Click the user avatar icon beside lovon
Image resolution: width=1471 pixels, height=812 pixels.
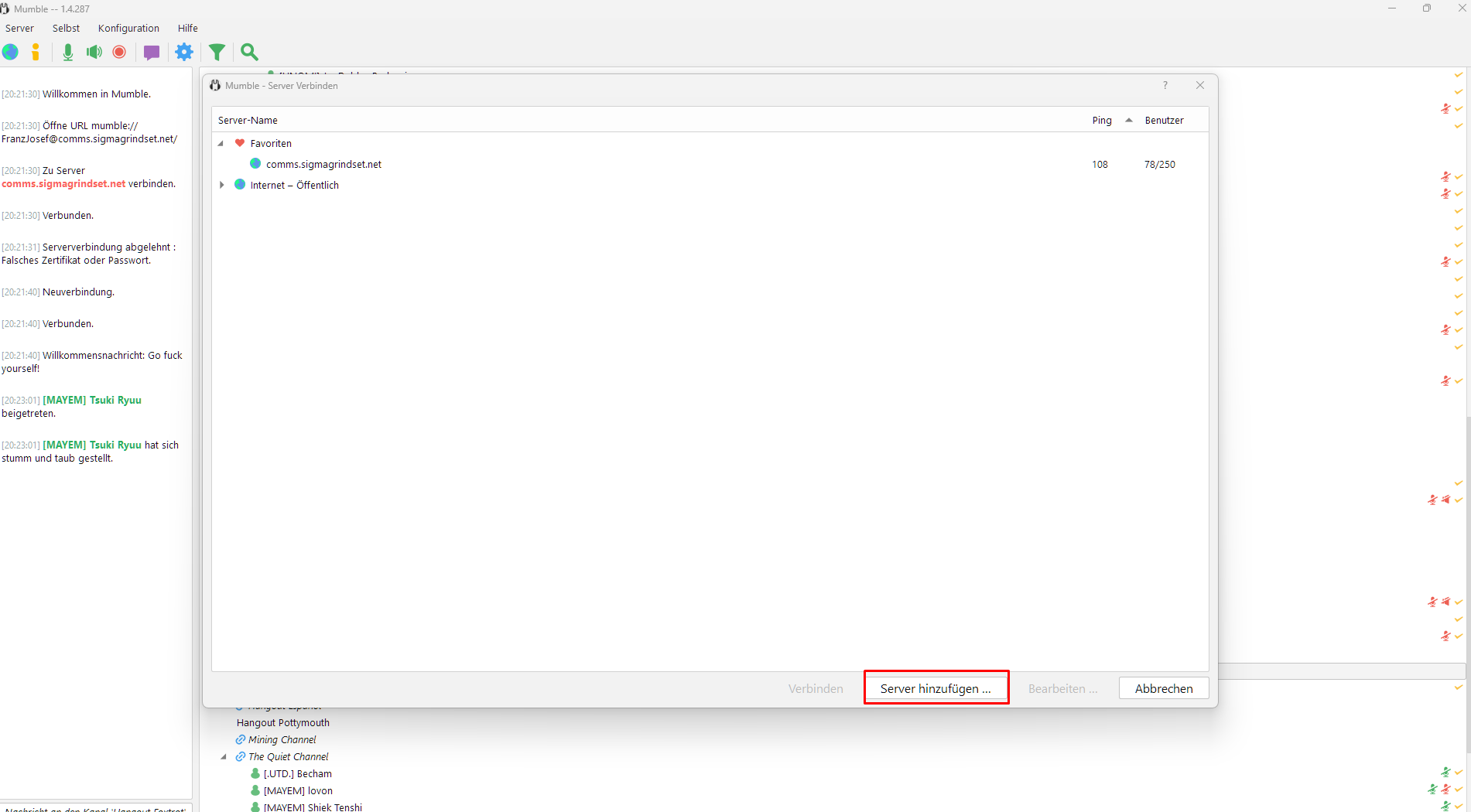(x=255, y=790)
